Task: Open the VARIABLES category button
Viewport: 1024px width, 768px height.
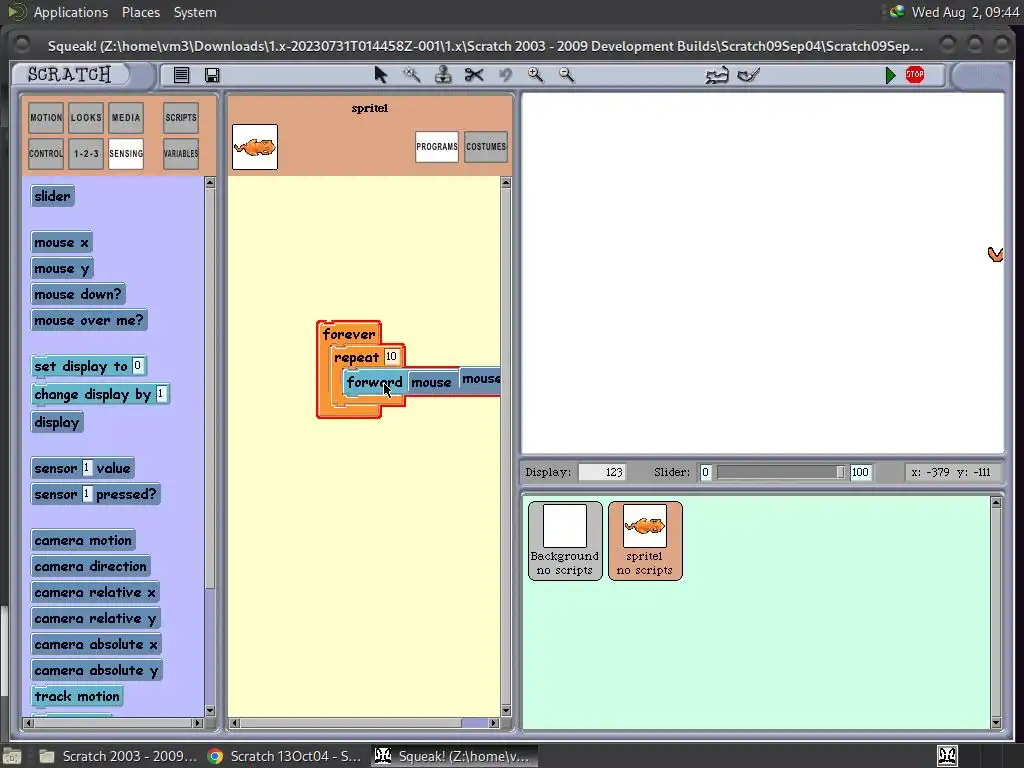Action: pos(181,153)
